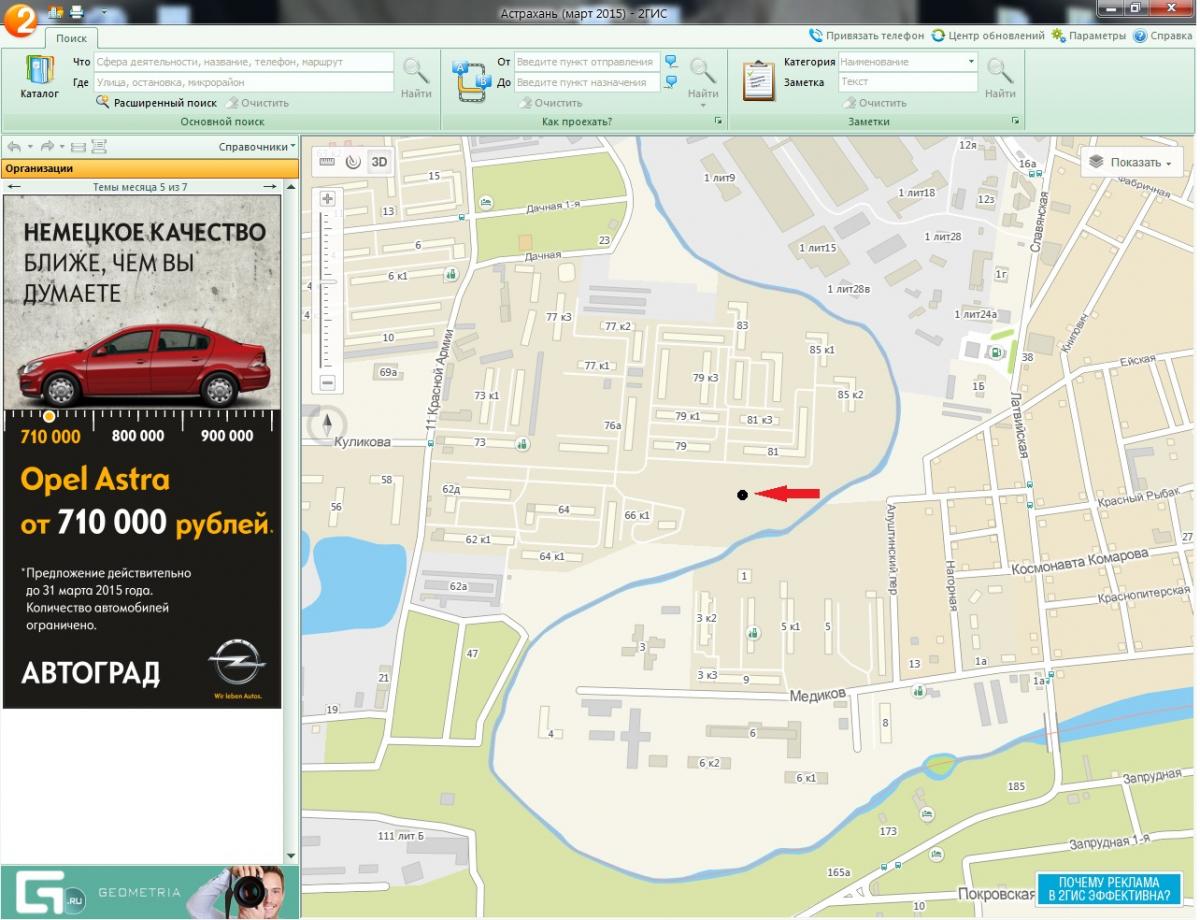The image size is (1200, 920).
Task: Open the quick access toolbar dropdown arrow
Action: coord(104,12)
